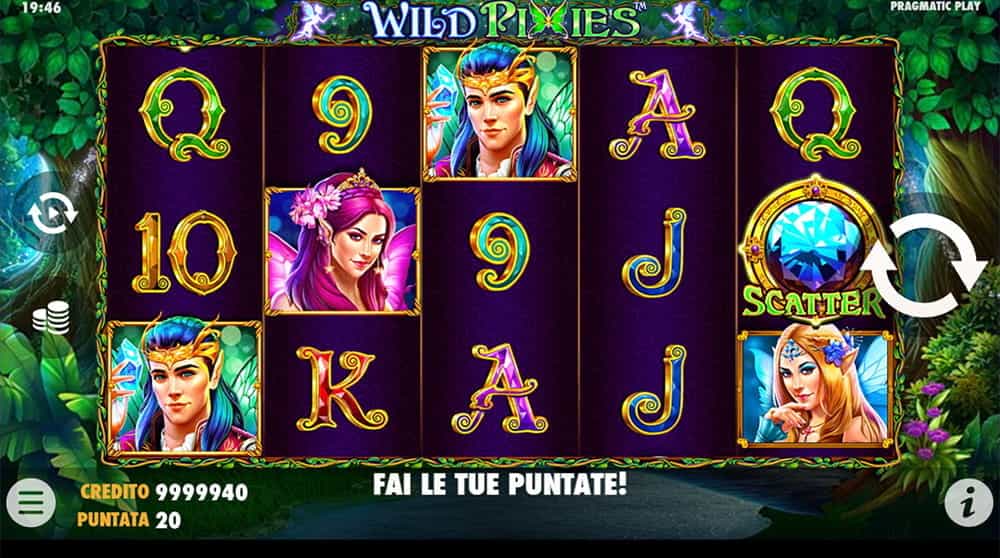Click the Pragmatic Play label
The width and height of the screenshot is (1000, 558).
[935, 6]
